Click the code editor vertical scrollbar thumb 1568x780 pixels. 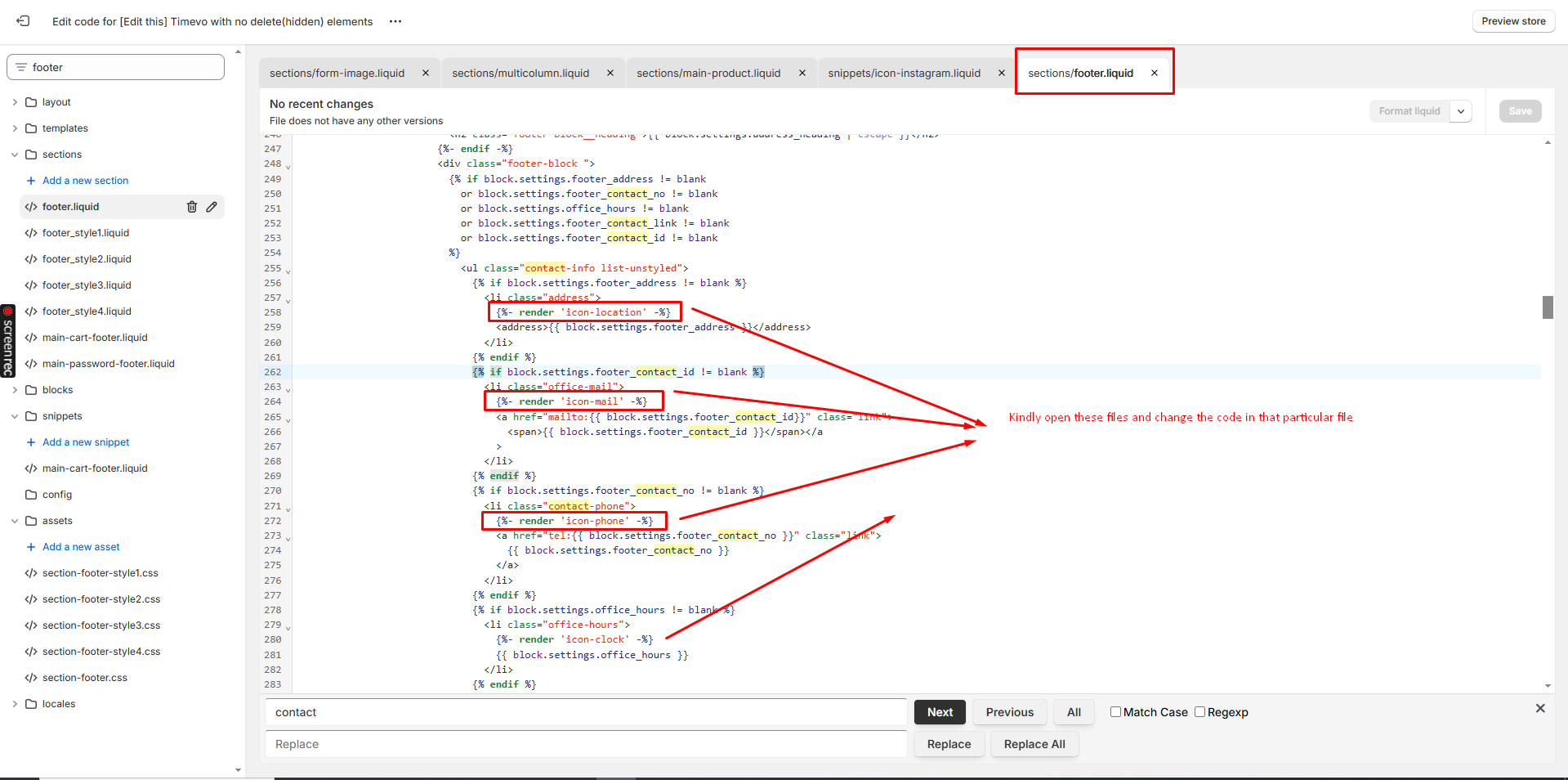coord(1548,307)
